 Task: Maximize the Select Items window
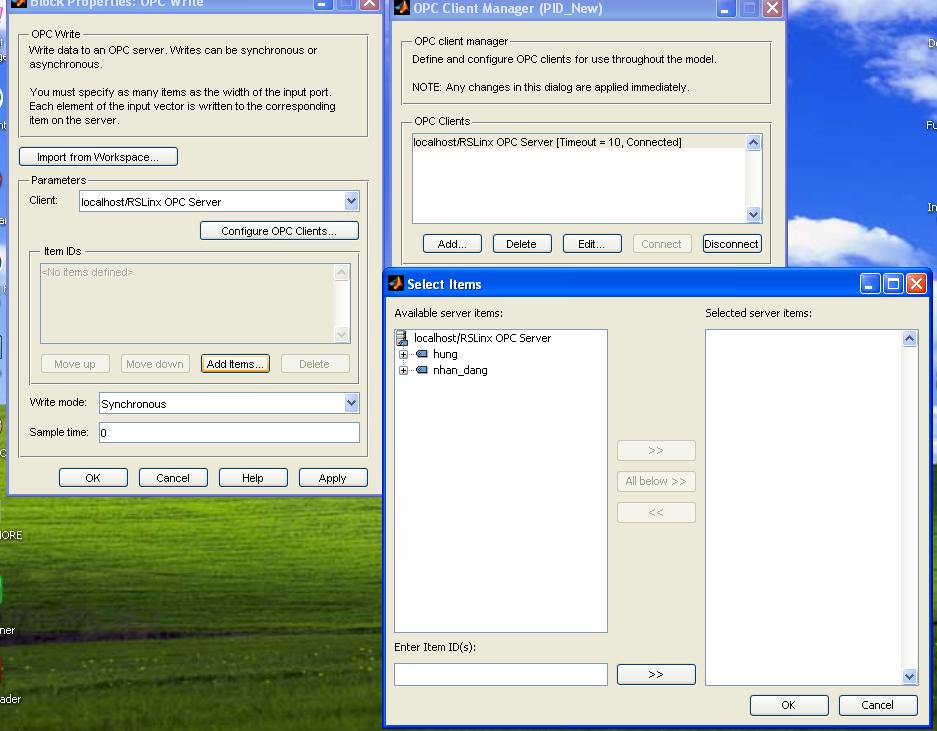coord(893,283)
